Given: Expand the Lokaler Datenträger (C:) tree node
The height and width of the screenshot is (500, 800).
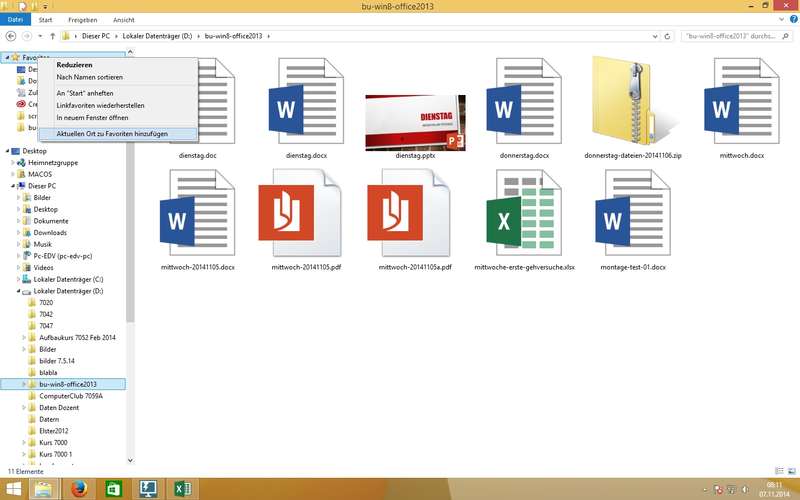Looking at the screenshot, I should (x=23, y=279).
